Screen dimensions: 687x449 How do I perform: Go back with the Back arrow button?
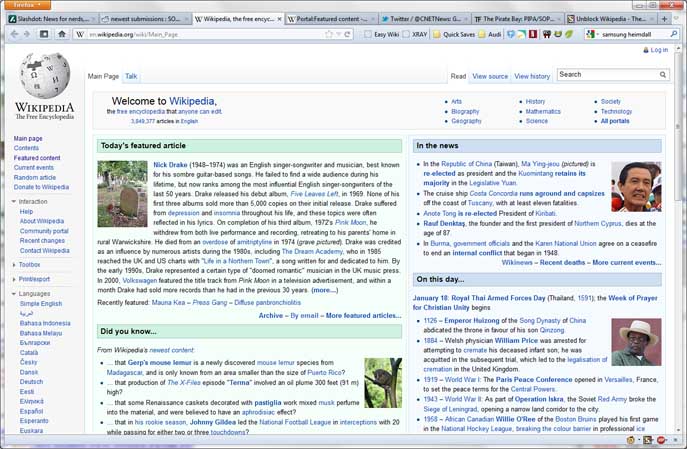click(x=14, y=34)
